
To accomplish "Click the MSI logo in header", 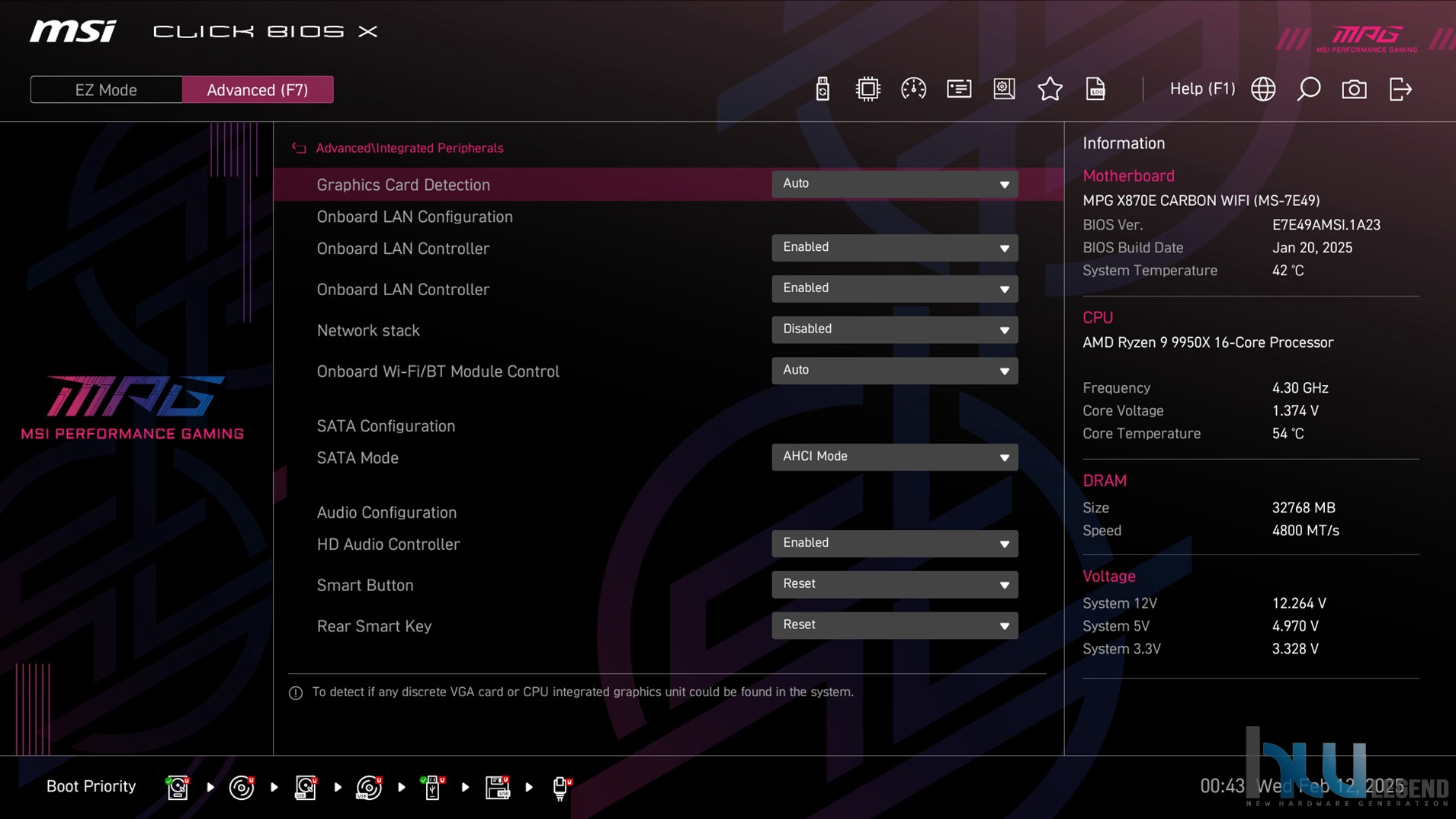I will pos(73,31).
